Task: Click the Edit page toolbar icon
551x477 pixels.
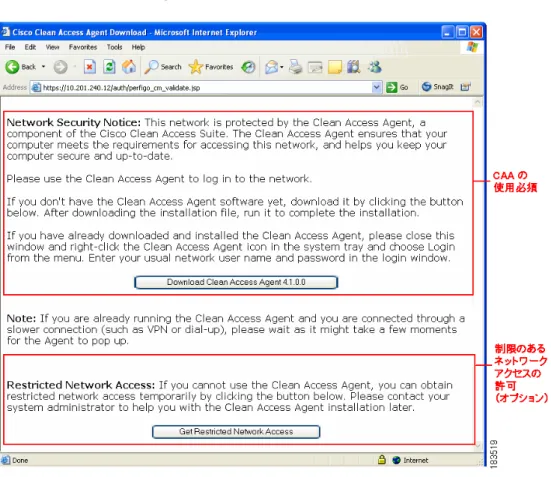Action: (x=315, y=67)
